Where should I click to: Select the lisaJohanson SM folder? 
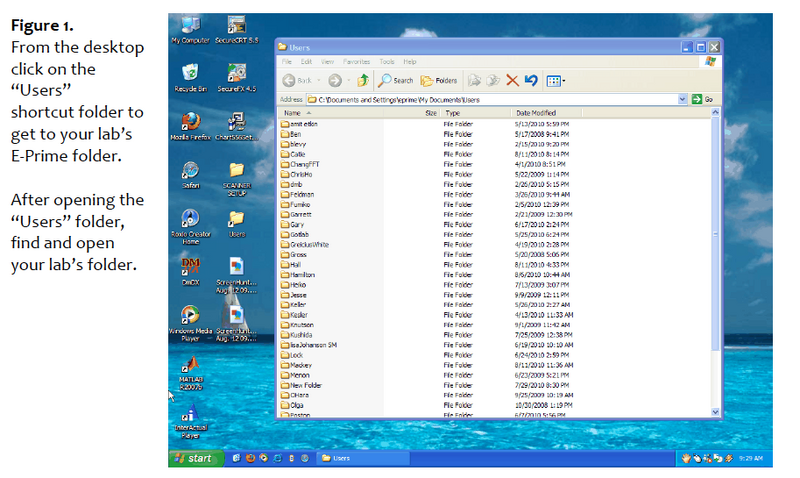pyautogui.click(x=309, y=345)
